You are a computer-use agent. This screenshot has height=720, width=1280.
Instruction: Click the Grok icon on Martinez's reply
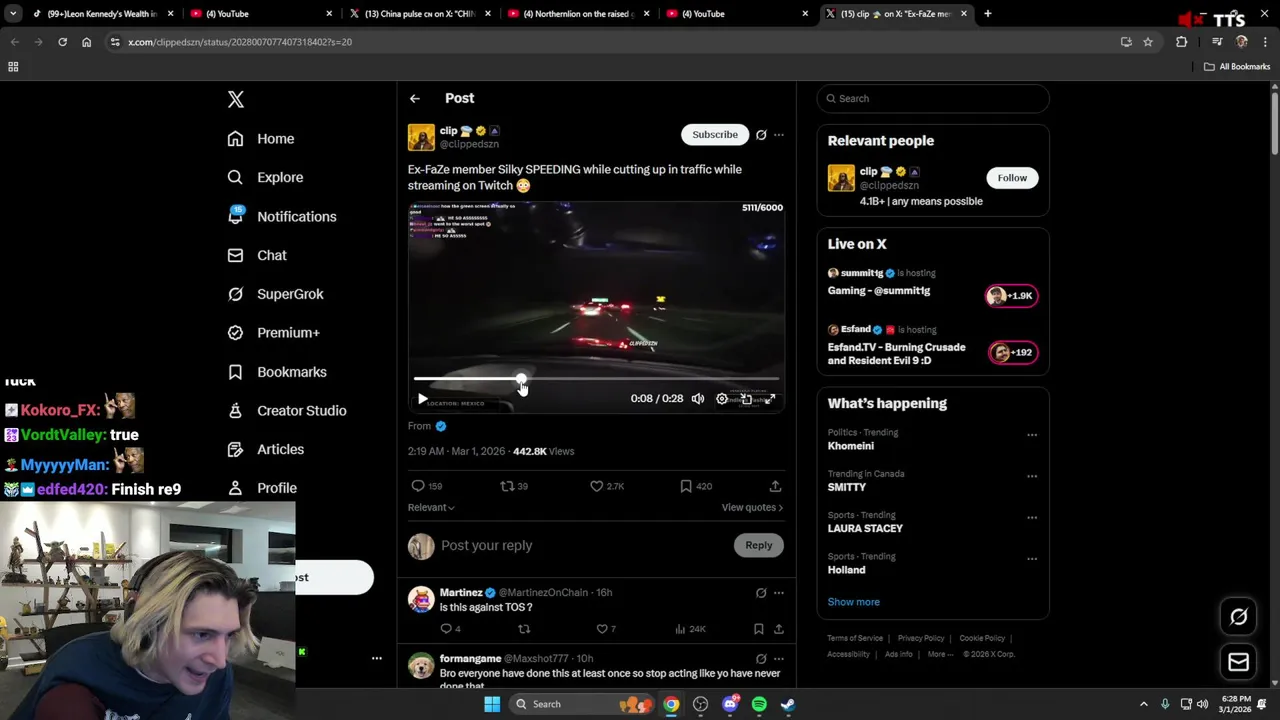(761, 593)
